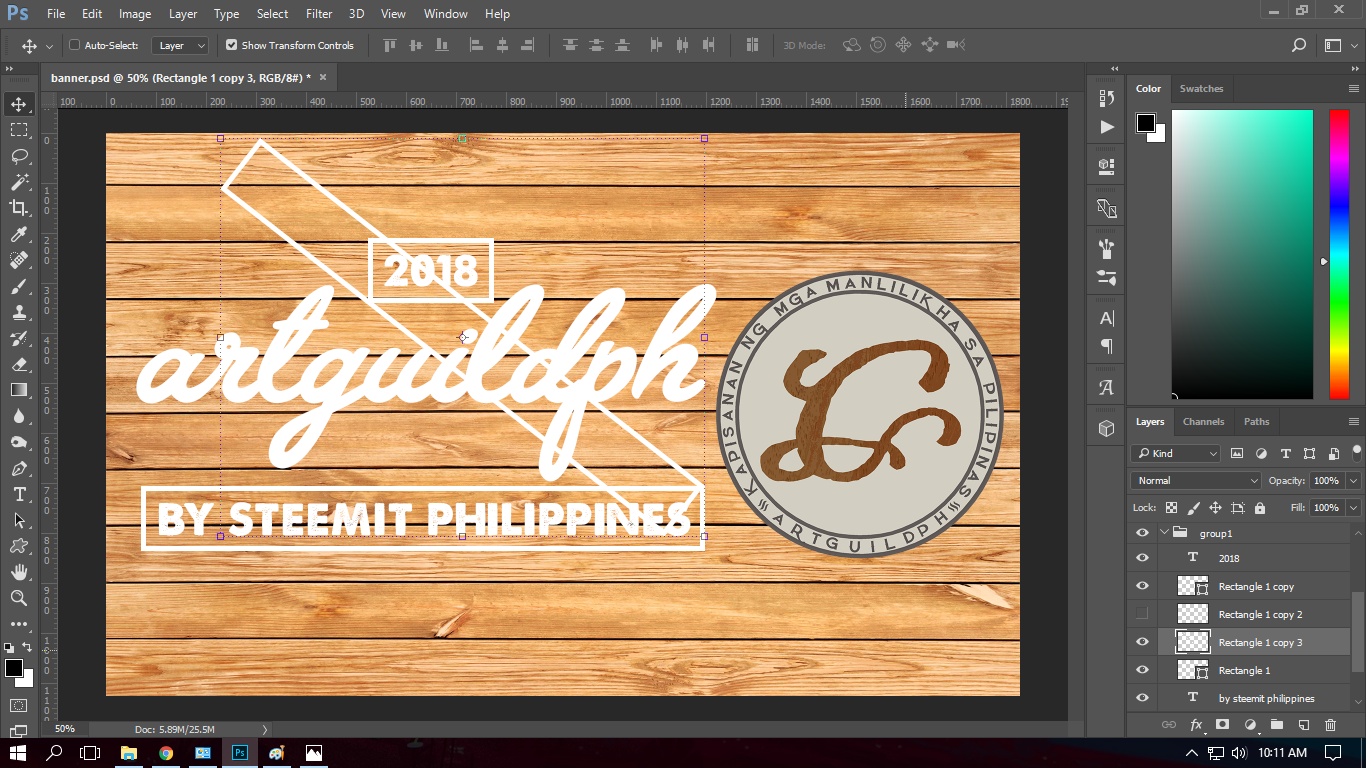Click the zoom percentage field 50%
1366x768 pixels.
point(65,729)
